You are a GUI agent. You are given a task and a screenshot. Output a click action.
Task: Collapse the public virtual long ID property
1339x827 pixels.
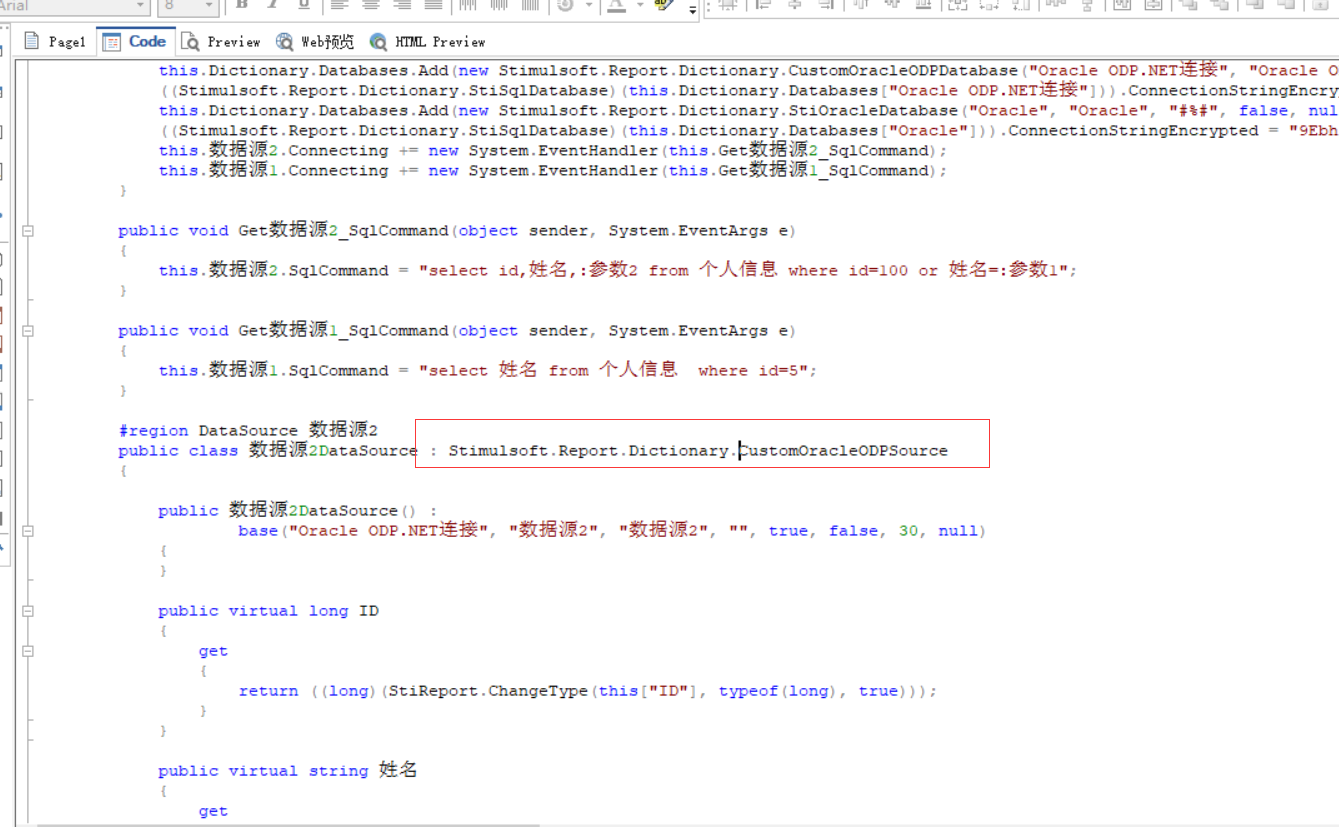[x=28, y=611]
